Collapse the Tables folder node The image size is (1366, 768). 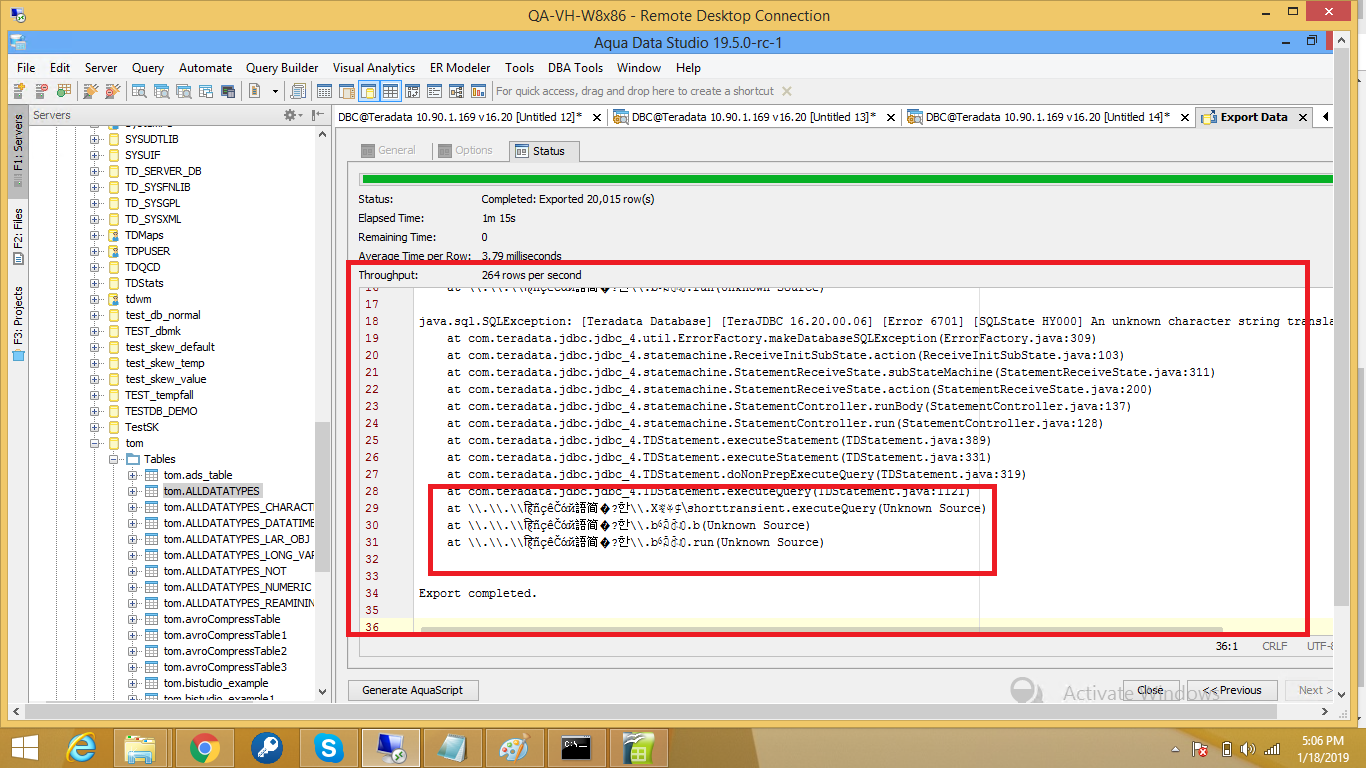pos(114,459)
